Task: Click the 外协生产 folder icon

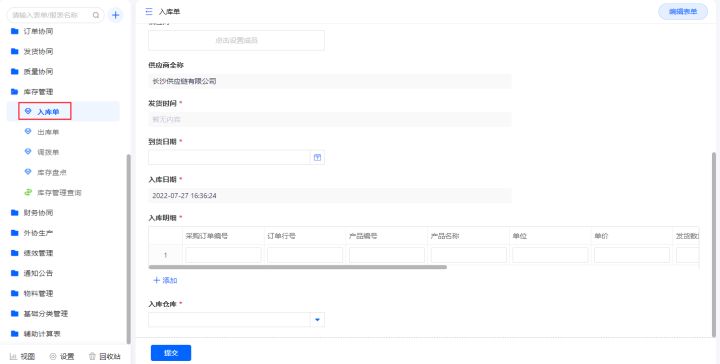Action: [x=15, y=233]
